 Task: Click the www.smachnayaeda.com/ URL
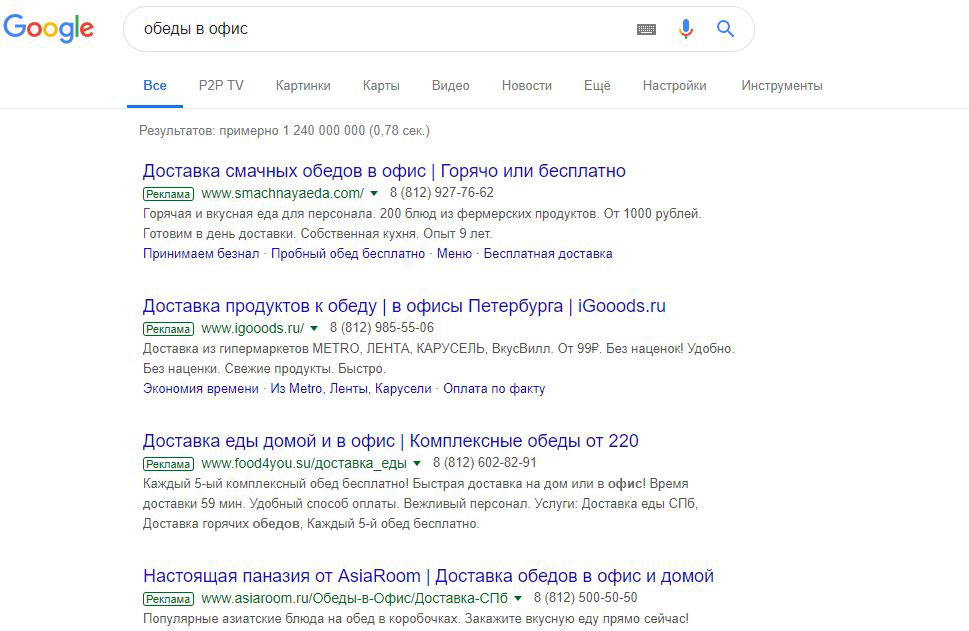(282, 193)
